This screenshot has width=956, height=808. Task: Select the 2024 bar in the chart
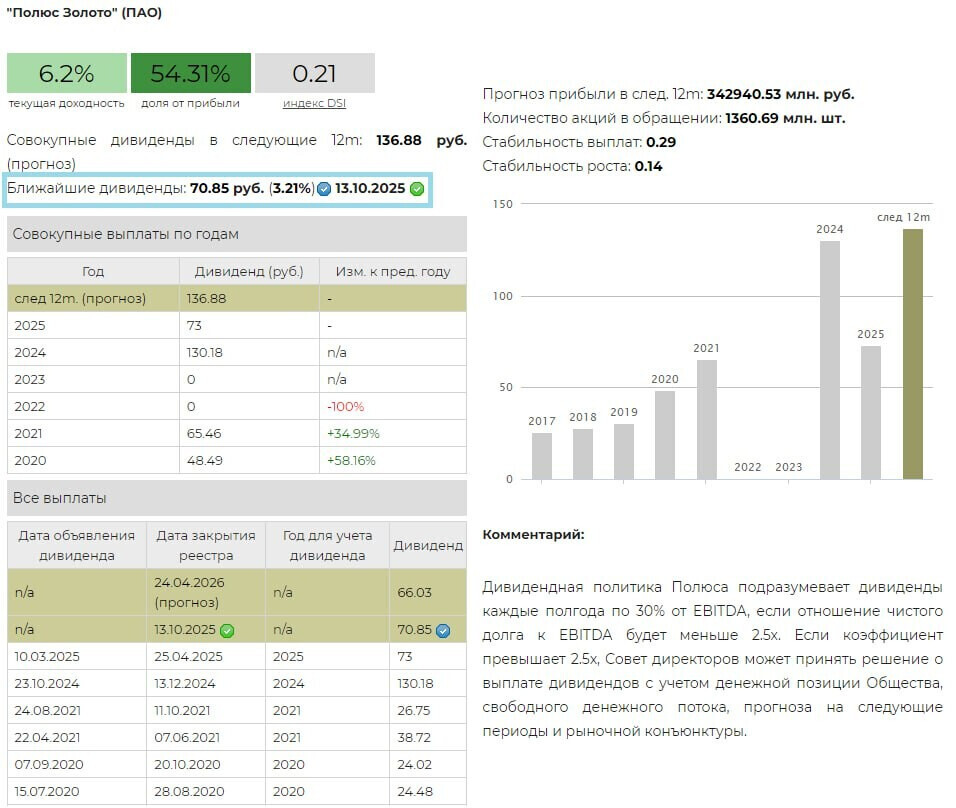[830, 360]
